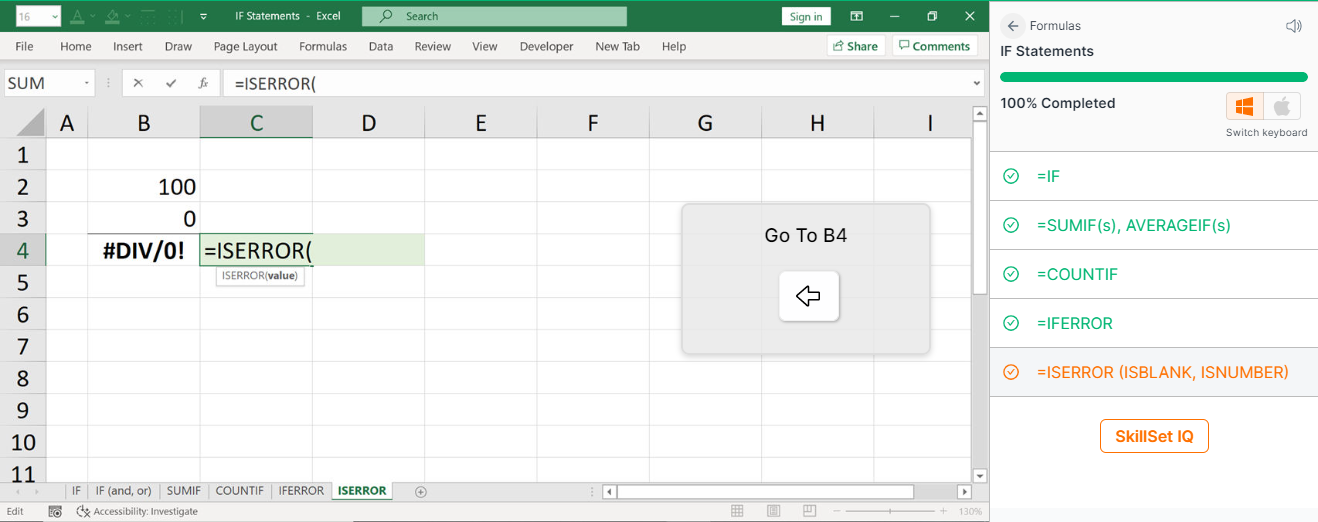Switch keyboard to Mac layout

pos(1282,106)
